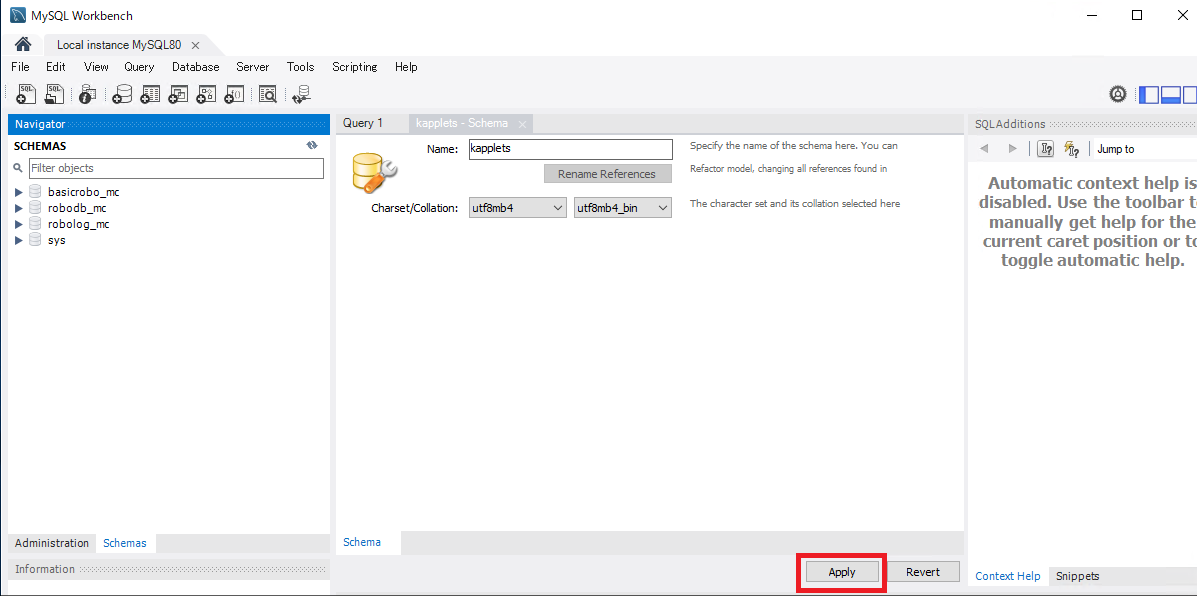1197x596 pixels.
Task: Click the basicrobo_mc database icon
Action: tap(34, 192)
